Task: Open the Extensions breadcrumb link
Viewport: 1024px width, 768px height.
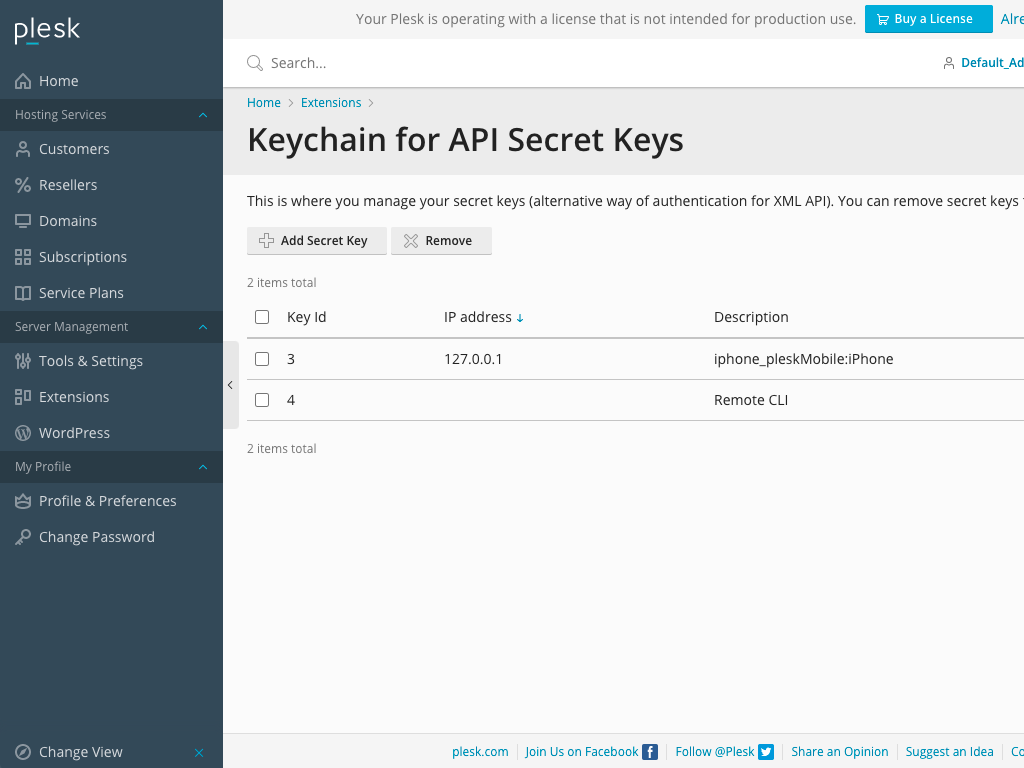Action: [331, 102]
